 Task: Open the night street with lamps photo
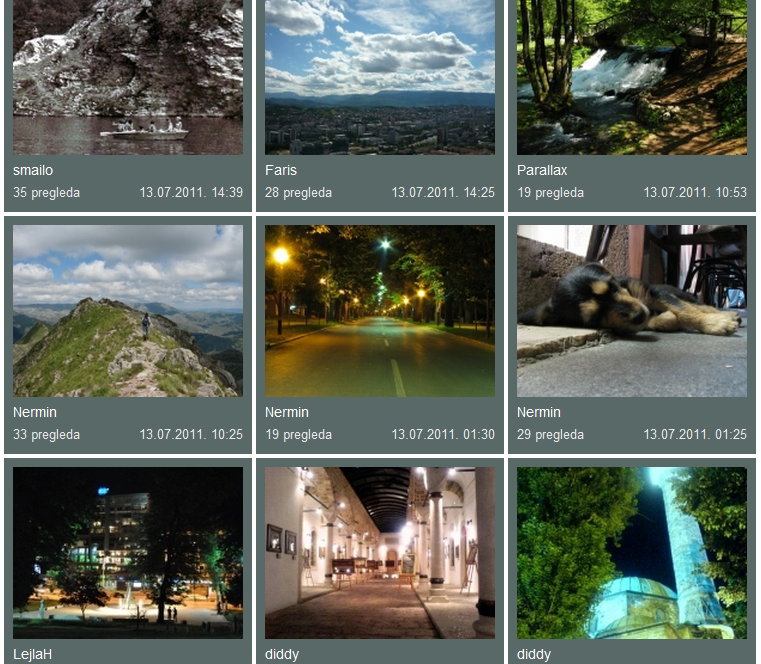(380, 311)
